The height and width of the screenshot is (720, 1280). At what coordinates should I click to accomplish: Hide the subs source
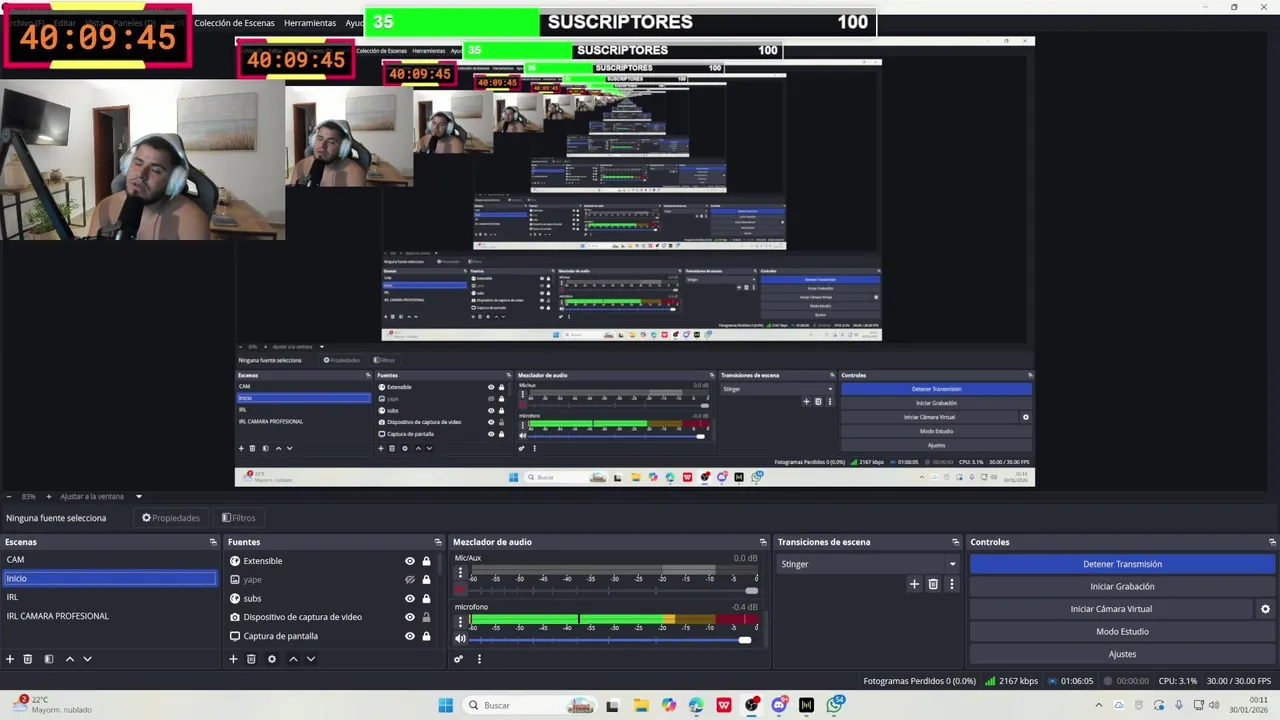click(409, 598)
